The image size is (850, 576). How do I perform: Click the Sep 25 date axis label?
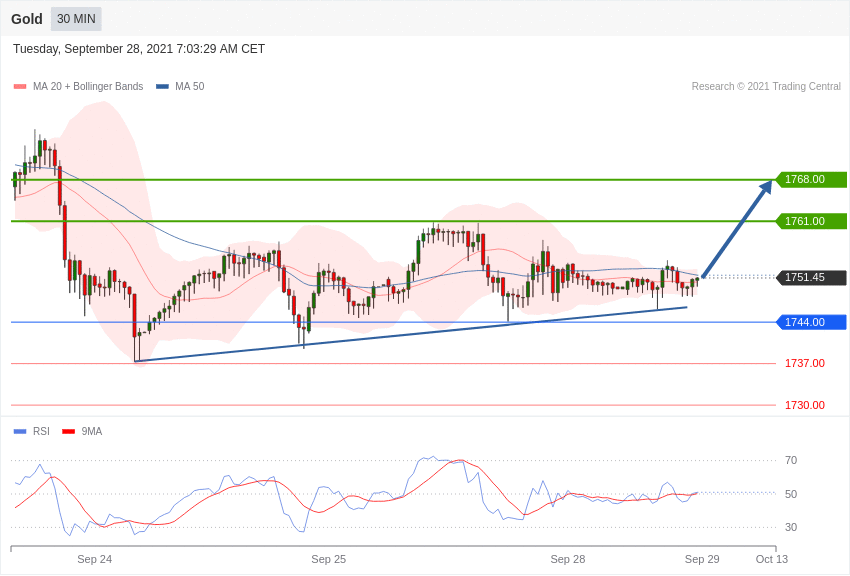pyautogui.click(x=329, y=559)
